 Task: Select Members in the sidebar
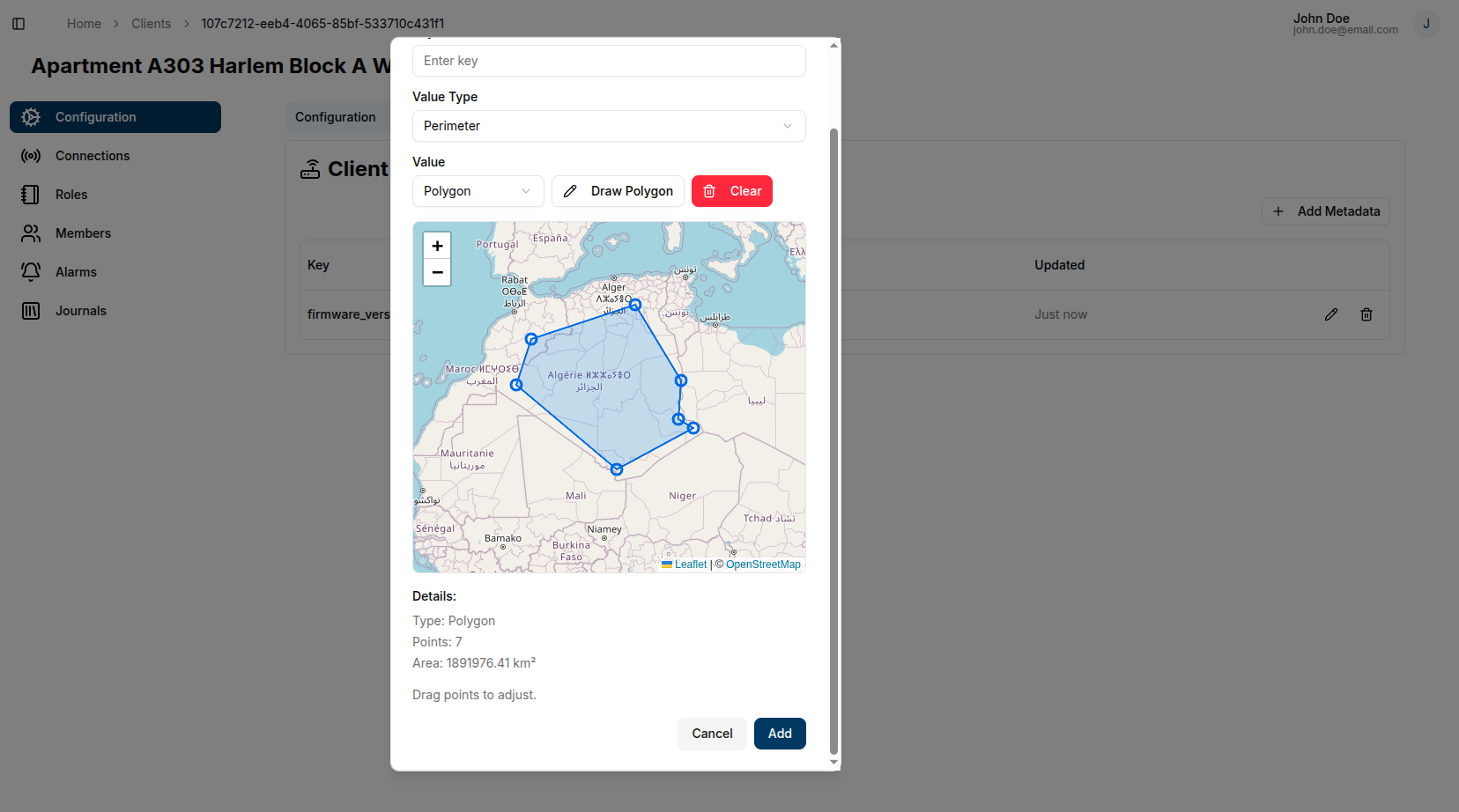(83, 233)
